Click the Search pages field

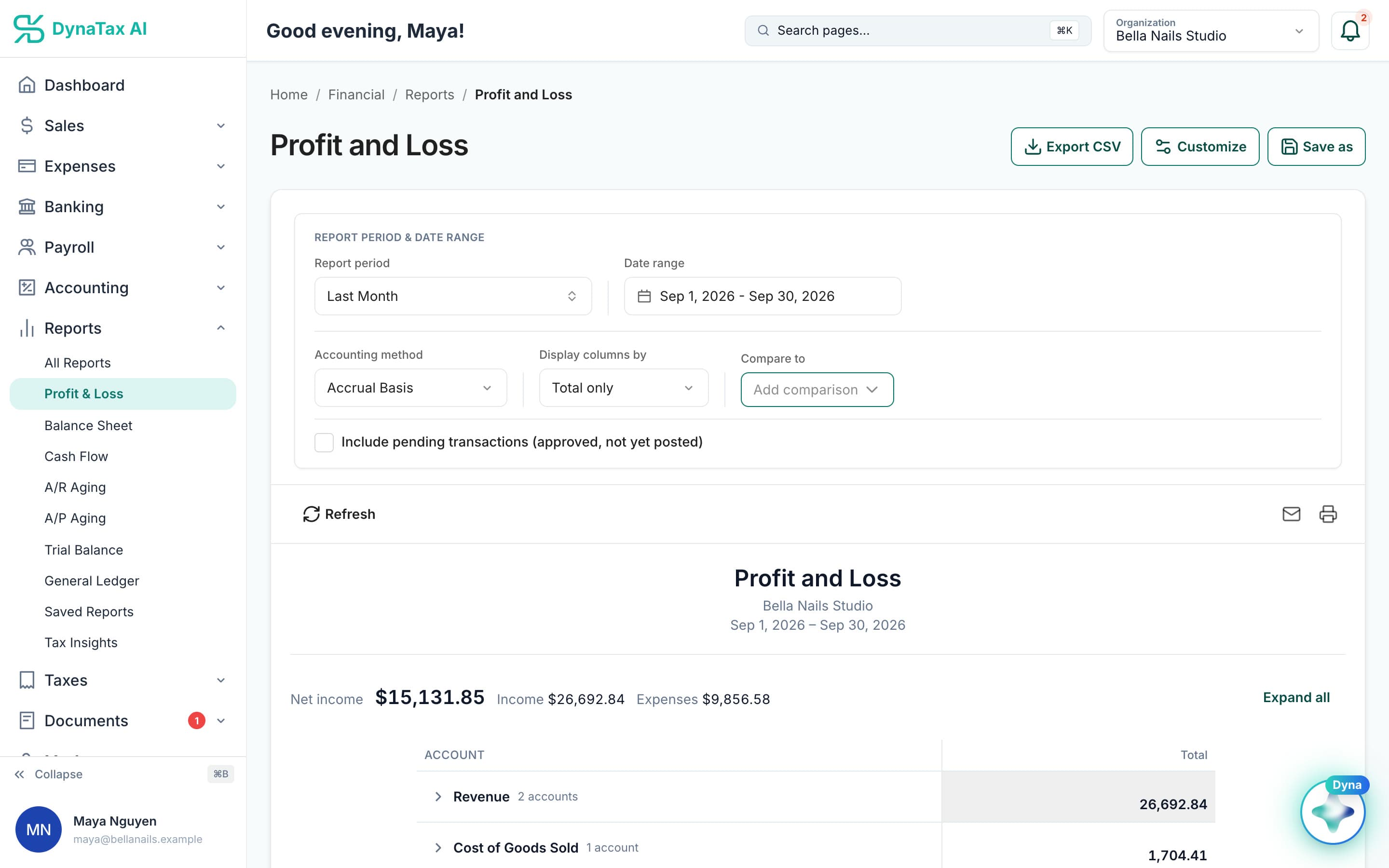coord(917,31)
